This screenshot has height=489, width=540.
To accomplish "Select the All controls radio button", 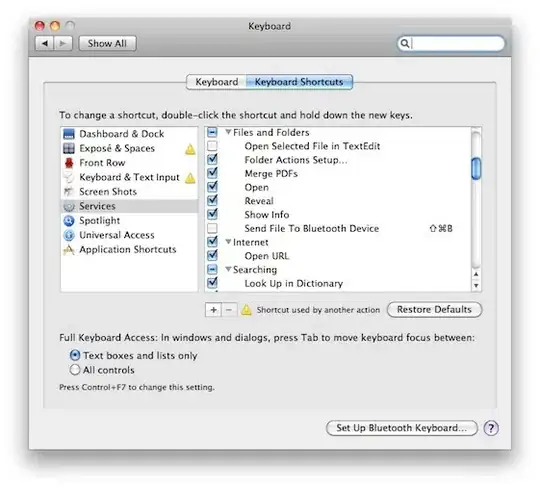I will click(75, 370).
